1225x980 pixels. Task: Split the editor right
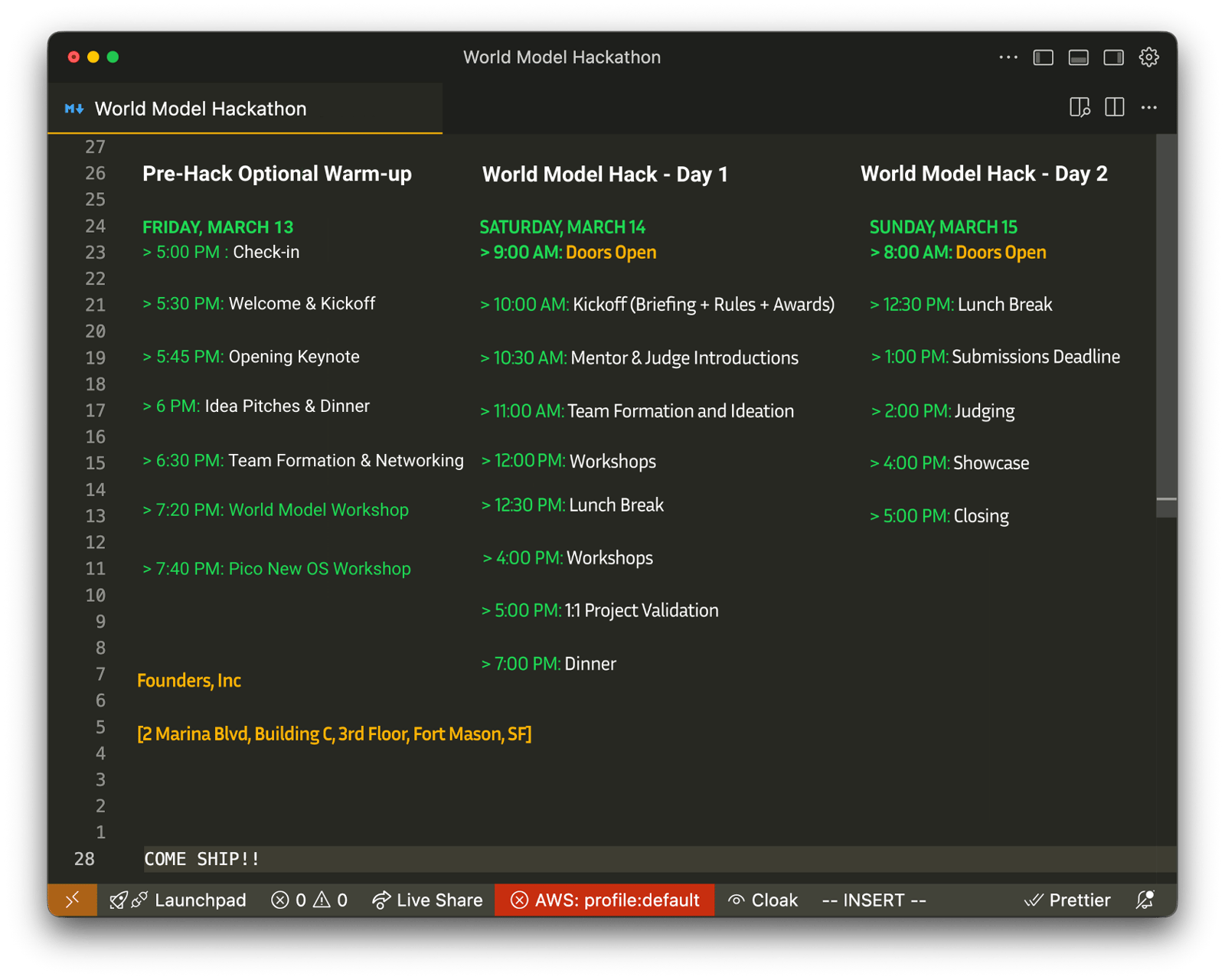tap(1115, 108)
